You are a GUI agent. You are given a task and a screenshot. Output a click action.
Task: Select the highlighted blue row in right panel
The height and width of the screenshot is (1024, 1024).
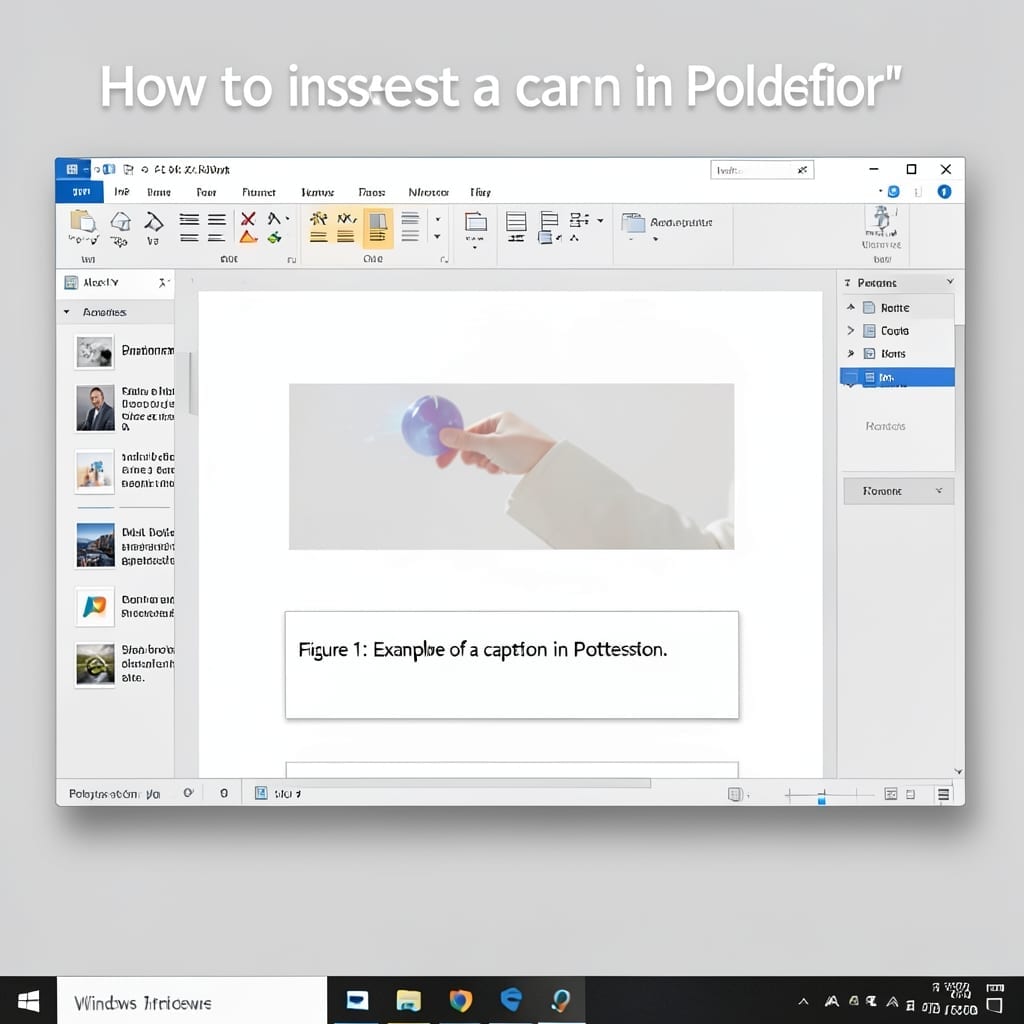pyautogui.click(x=897, y=377)
